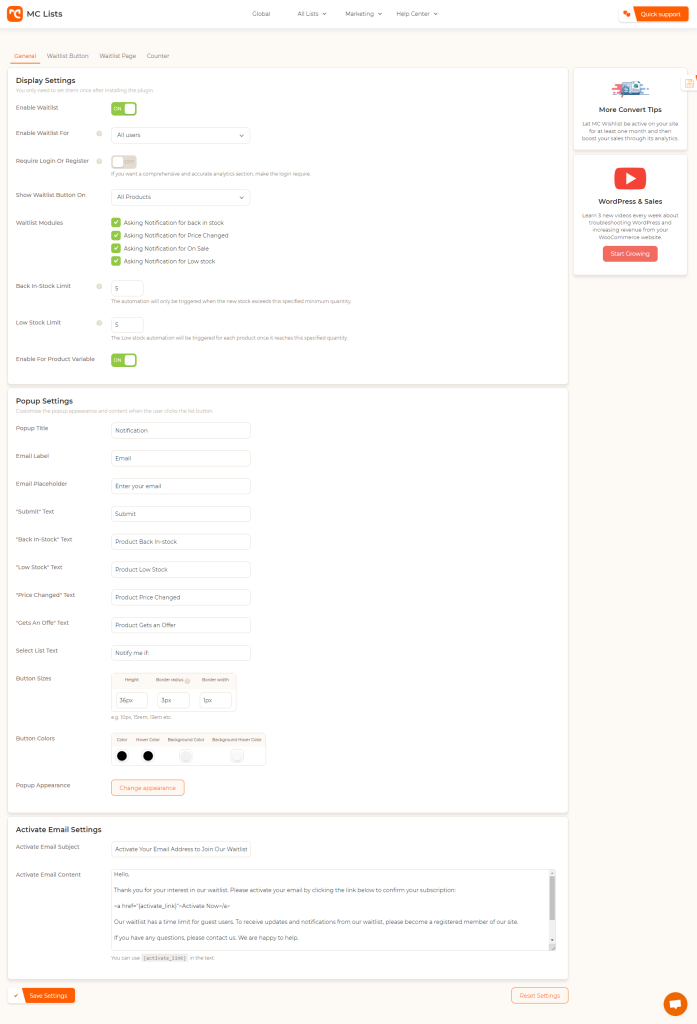
Task: Click the Select List Text field
Action: tap(180, 653)
